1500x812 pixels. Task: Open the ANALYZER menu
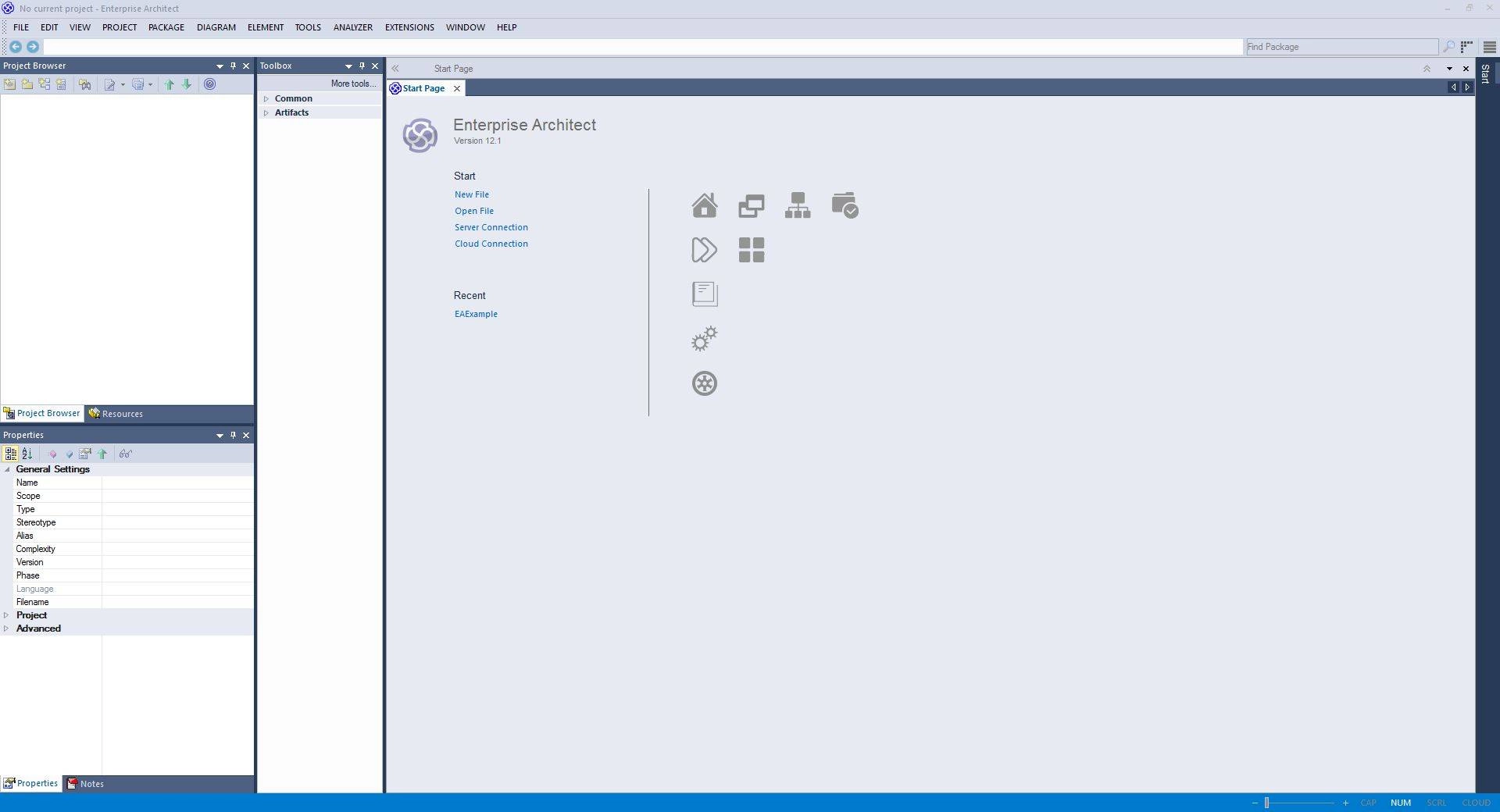[353, 27]
